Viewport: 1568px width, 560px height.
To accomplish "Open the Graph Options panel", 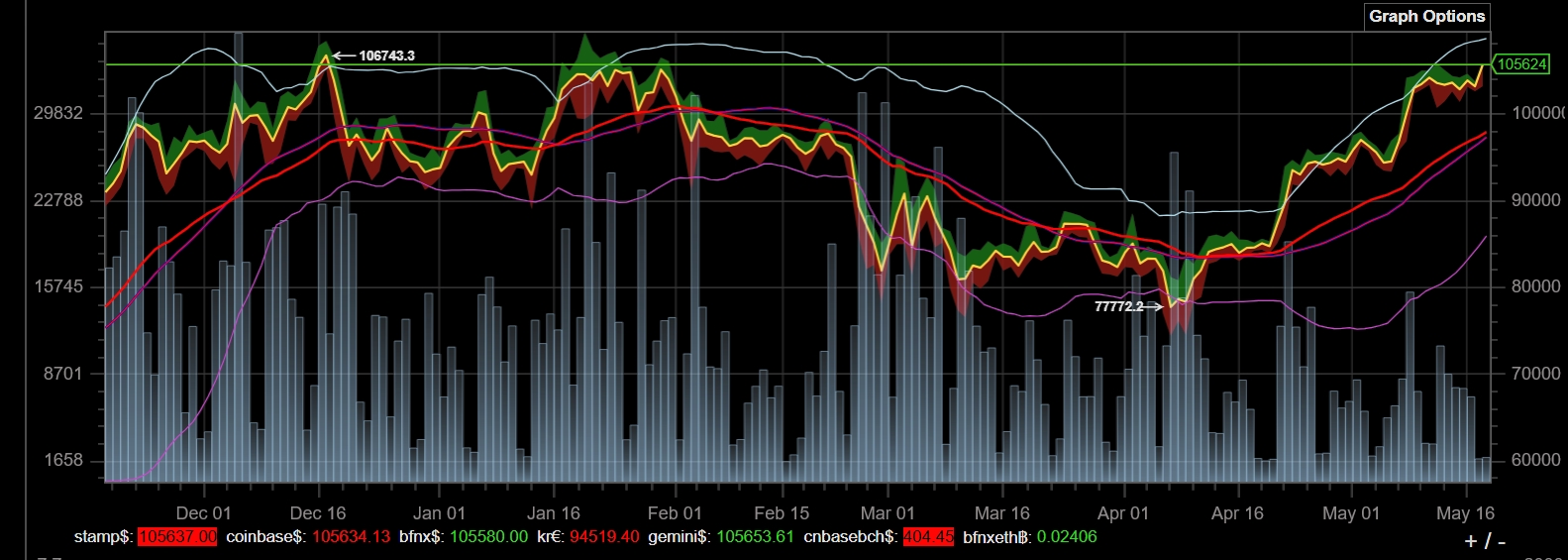I will click(x=1426, y=16).
